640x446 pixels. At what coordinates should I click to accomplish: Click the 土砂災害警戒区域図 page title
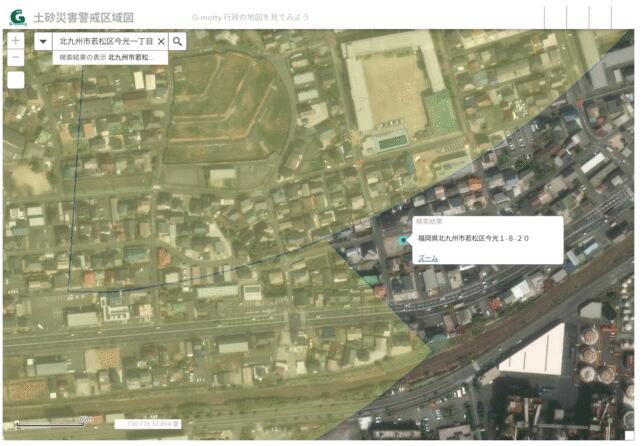[83, 18]
